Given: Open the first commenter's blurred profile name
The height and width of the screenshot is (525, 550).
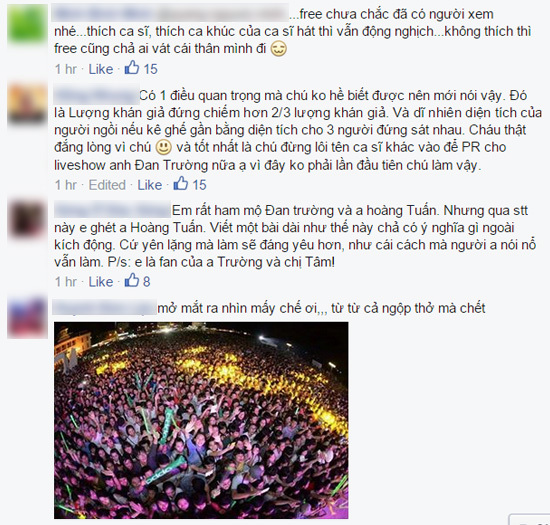Looking at the screenshot, I should [170, 14].
